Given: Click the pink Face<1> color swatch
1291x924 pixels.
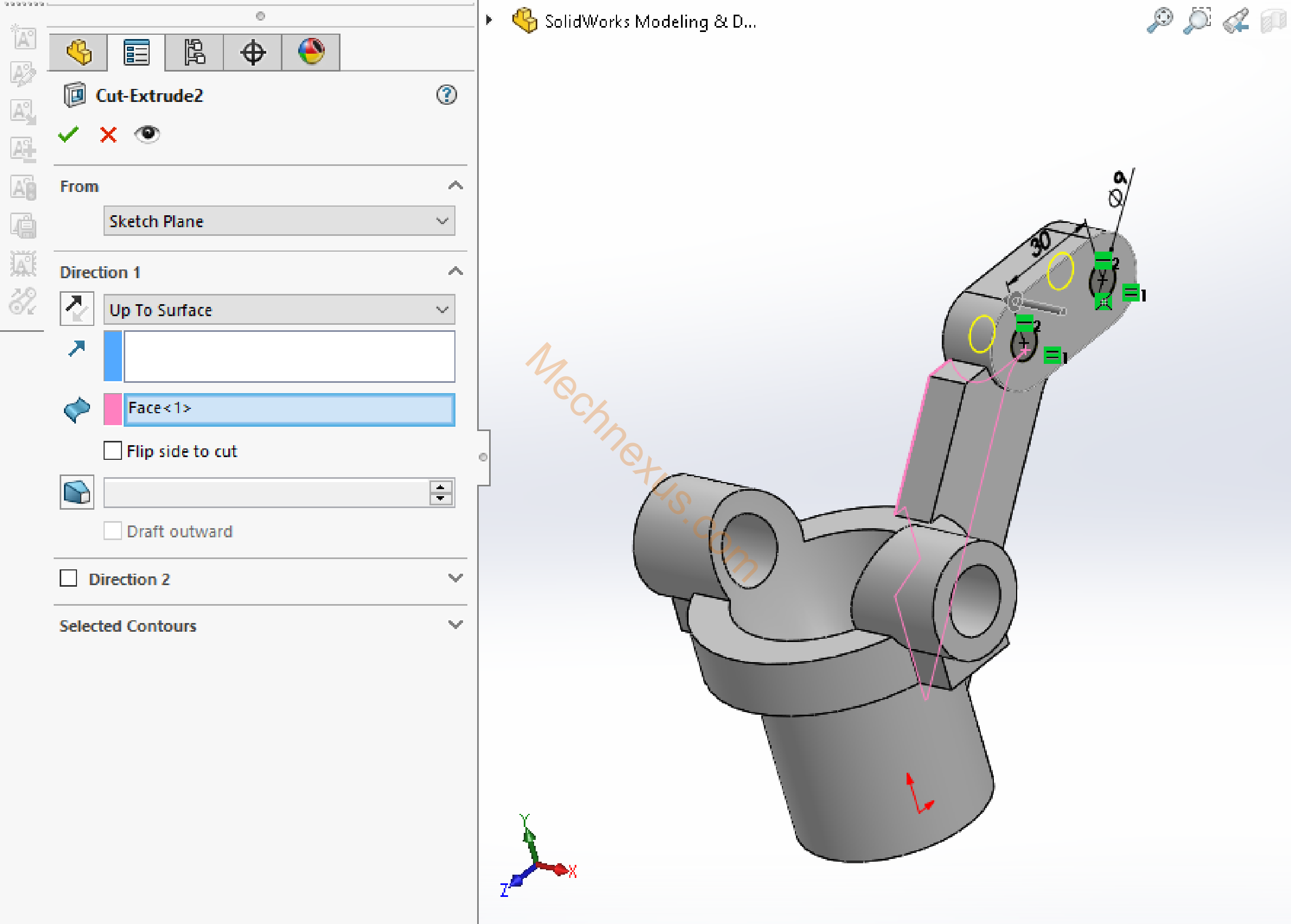Looking at the screenshot, I should coord(113,409).
